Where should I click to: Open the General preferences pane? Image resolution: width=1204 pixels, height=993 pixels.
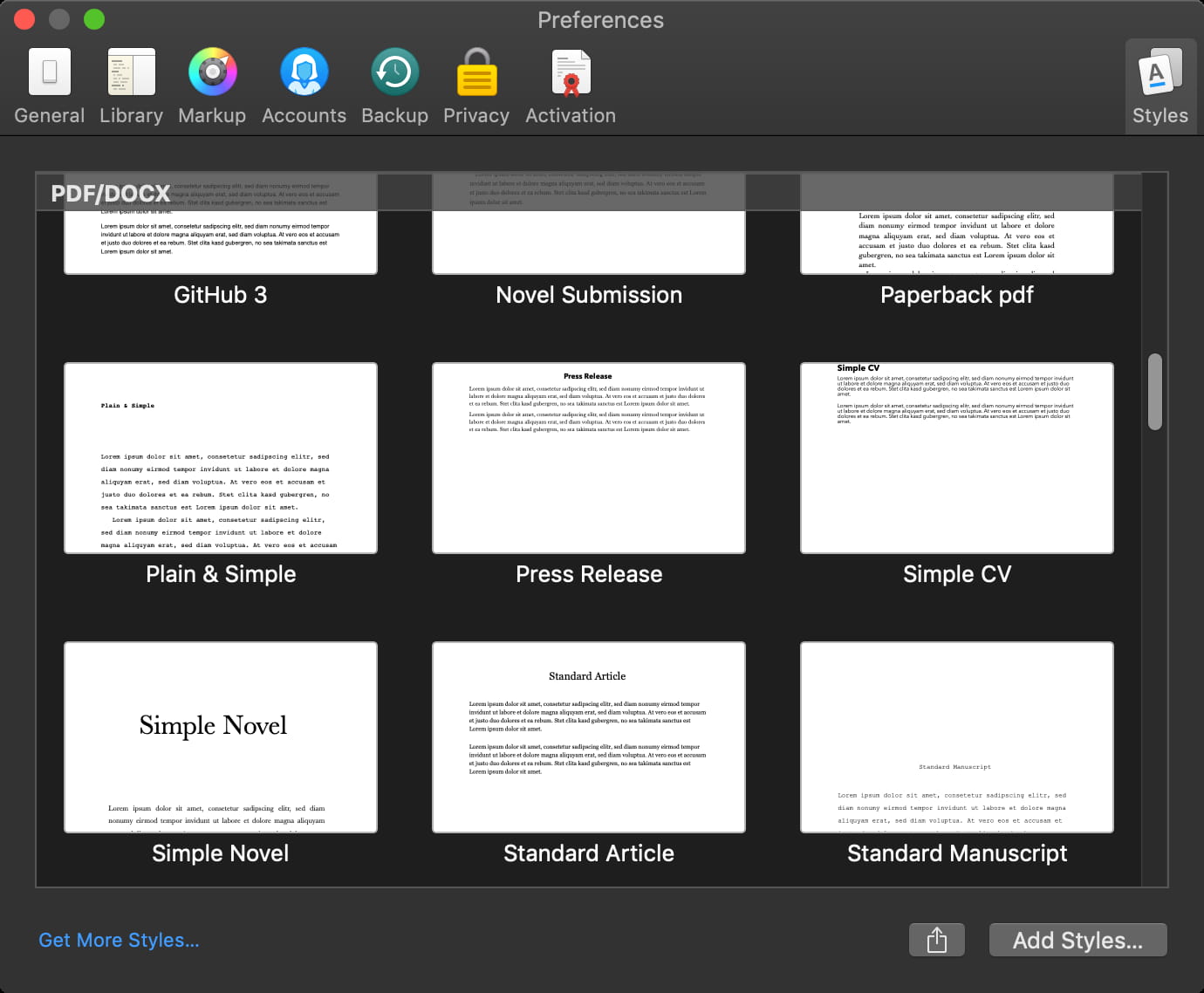[x=50, y=87]
